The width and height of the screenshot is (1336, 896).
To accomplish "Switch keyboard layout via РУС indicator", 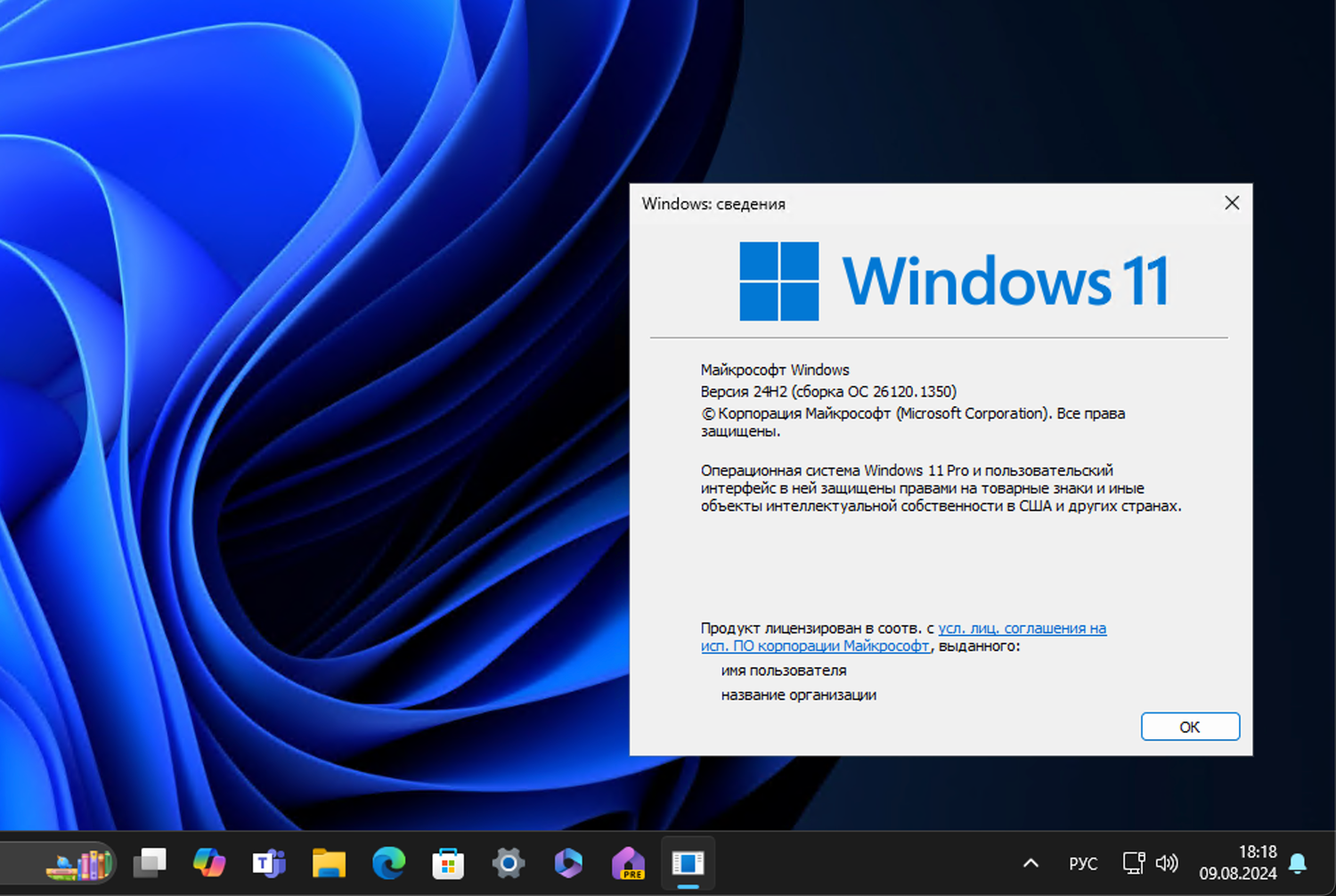I will click(x=1082, y=863).
